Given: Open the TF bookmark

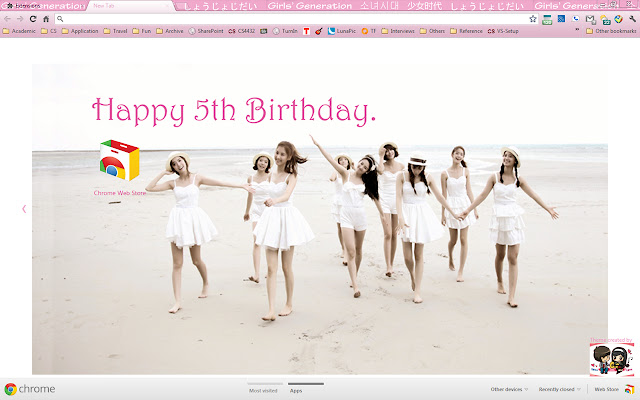Looking at the screenshot, I should pos(369,31).
